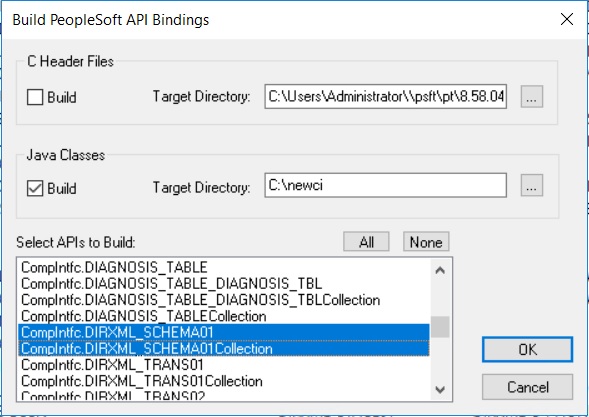Viewport: 589px width, 417px height.
Task: Select CompIntfc.DIAGNOSIS_TABLECollection entry
Action: point(224,316)
